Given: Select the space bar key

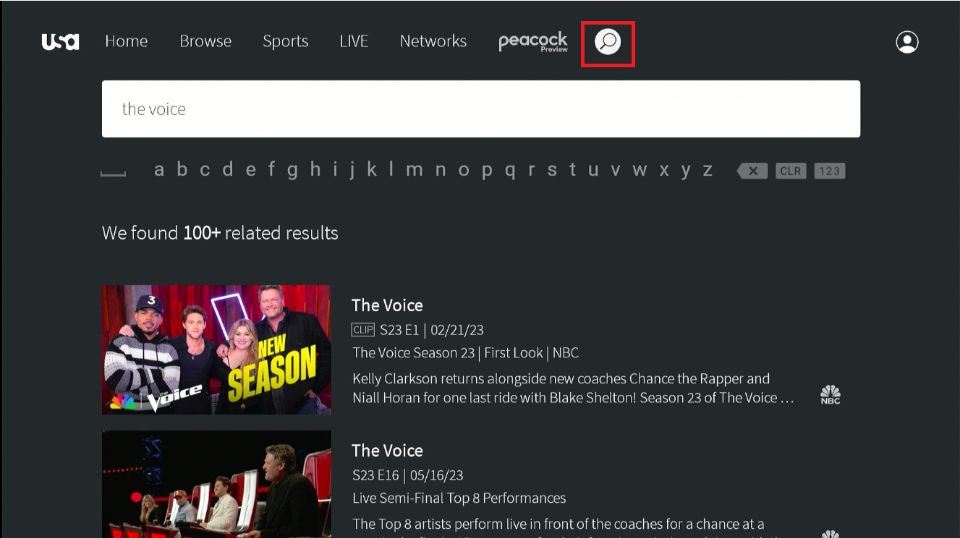Looking at the screenshot, I should coord(113,174).
